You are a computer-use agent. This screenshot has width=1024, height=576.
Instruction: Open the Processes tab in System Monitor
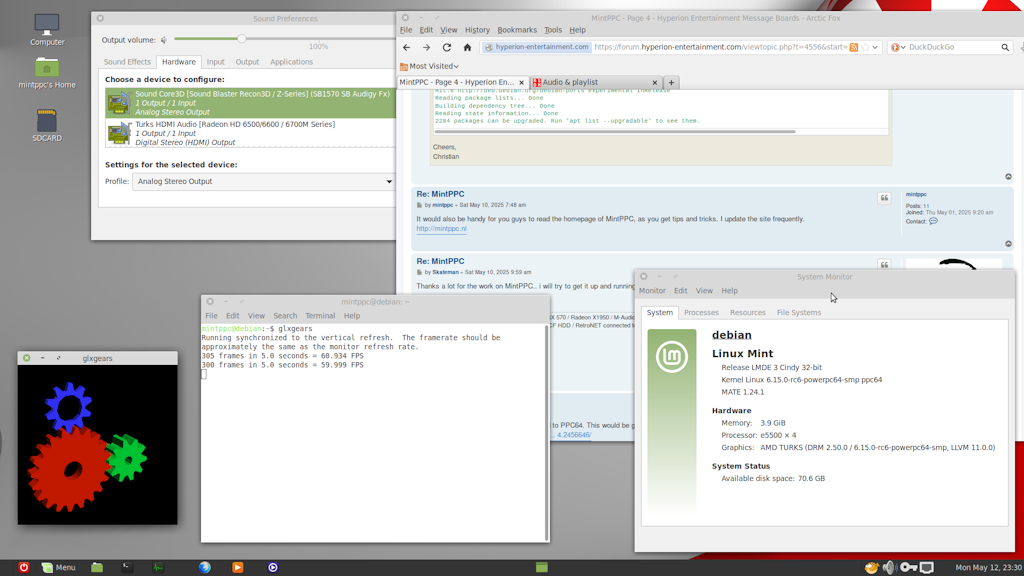(x=701, y=313)
